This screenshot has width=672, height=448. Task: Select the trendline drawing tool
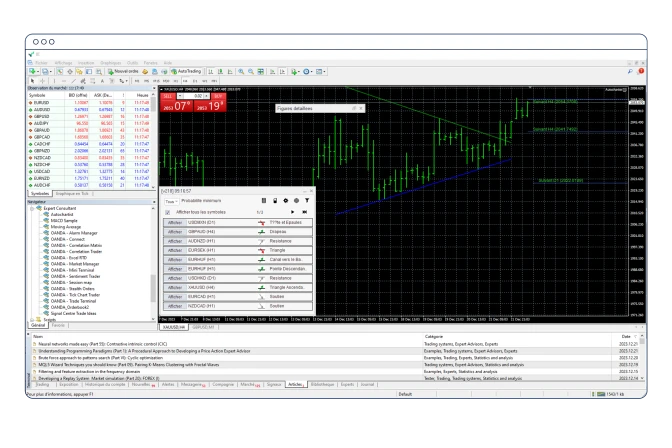[x=73, y=81]
